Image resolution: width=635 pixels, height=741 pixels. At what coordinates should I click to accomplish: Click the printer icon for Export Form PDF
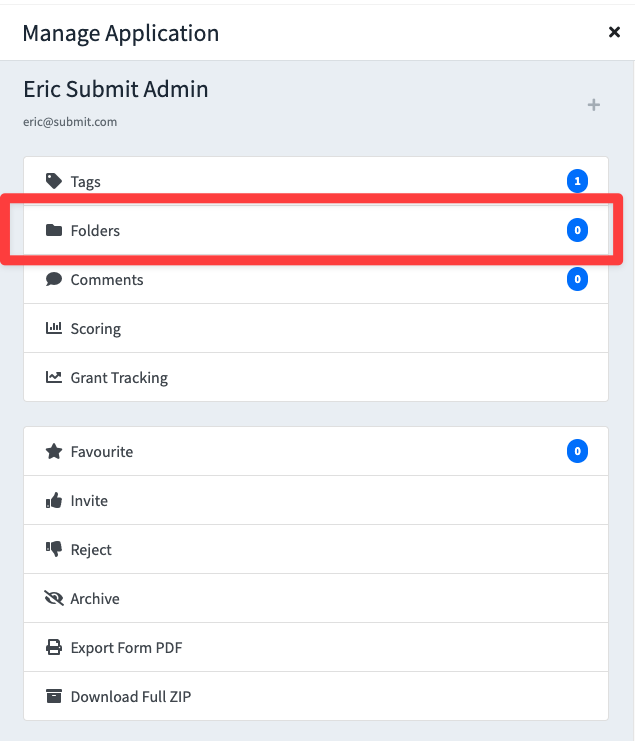[54, 647]
